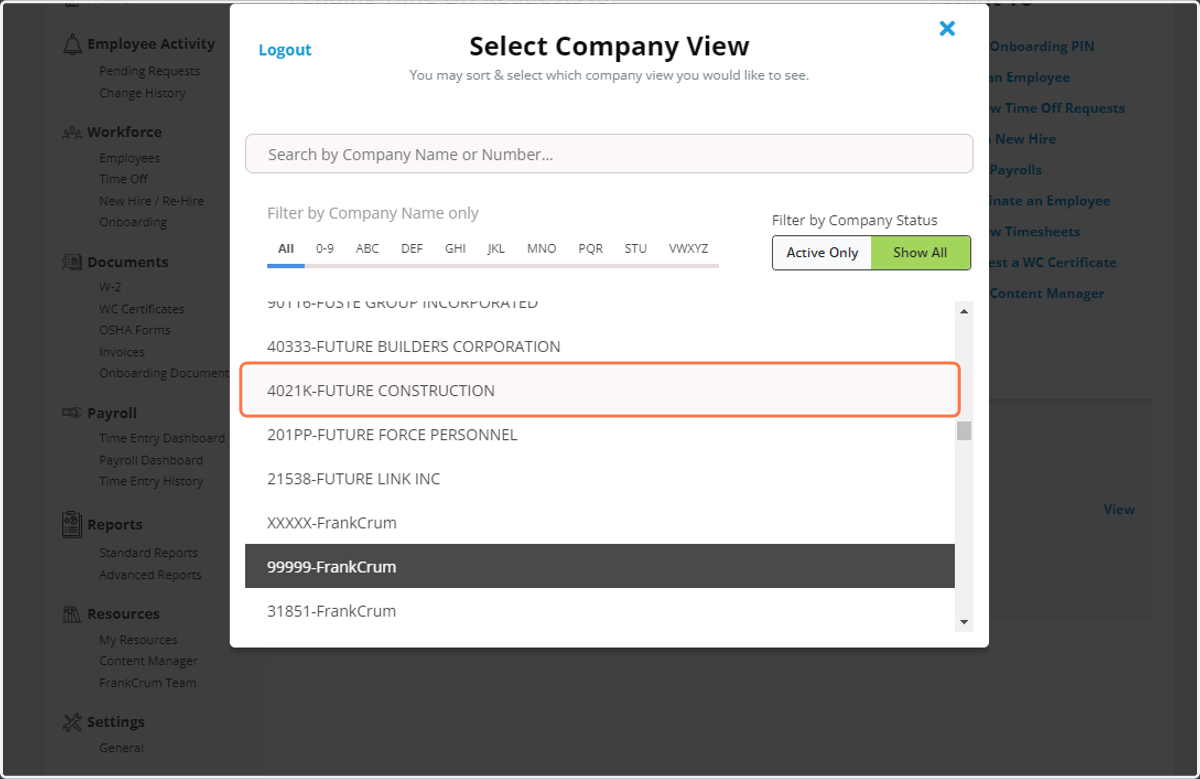
Task: Open New Hire / Re-Hire
Action: (151, 201)
